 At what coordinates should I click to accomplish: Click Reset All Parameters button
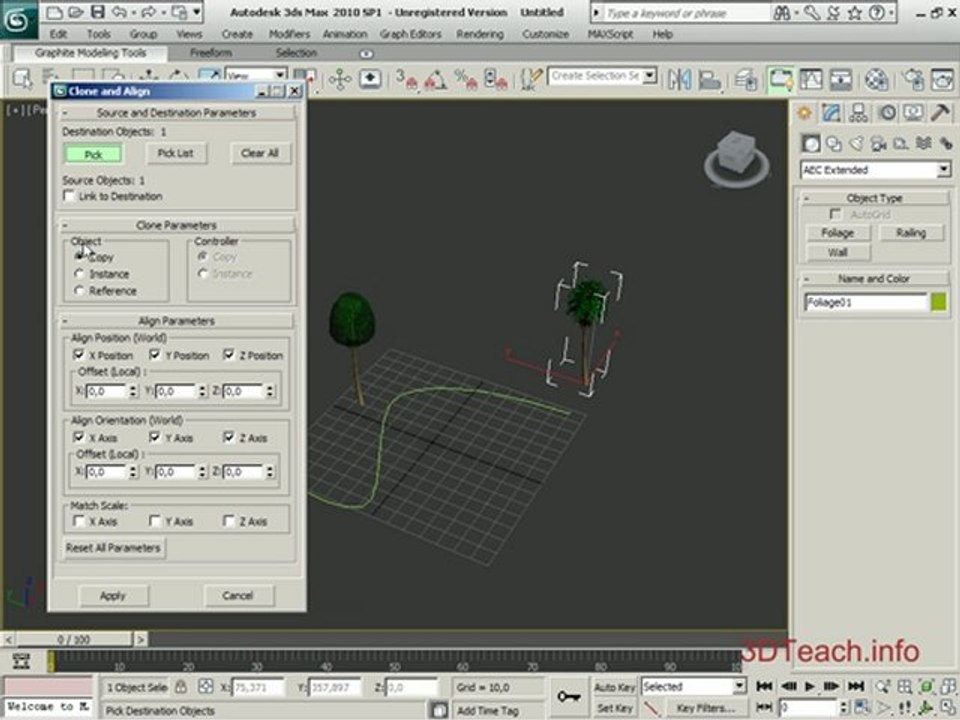coord(113,547)
